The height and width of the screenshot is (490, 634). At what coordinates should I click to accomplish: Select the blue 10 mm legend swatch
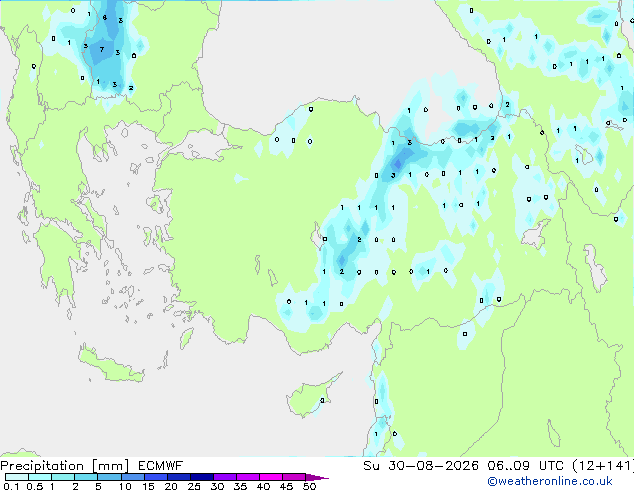(132, 477)
